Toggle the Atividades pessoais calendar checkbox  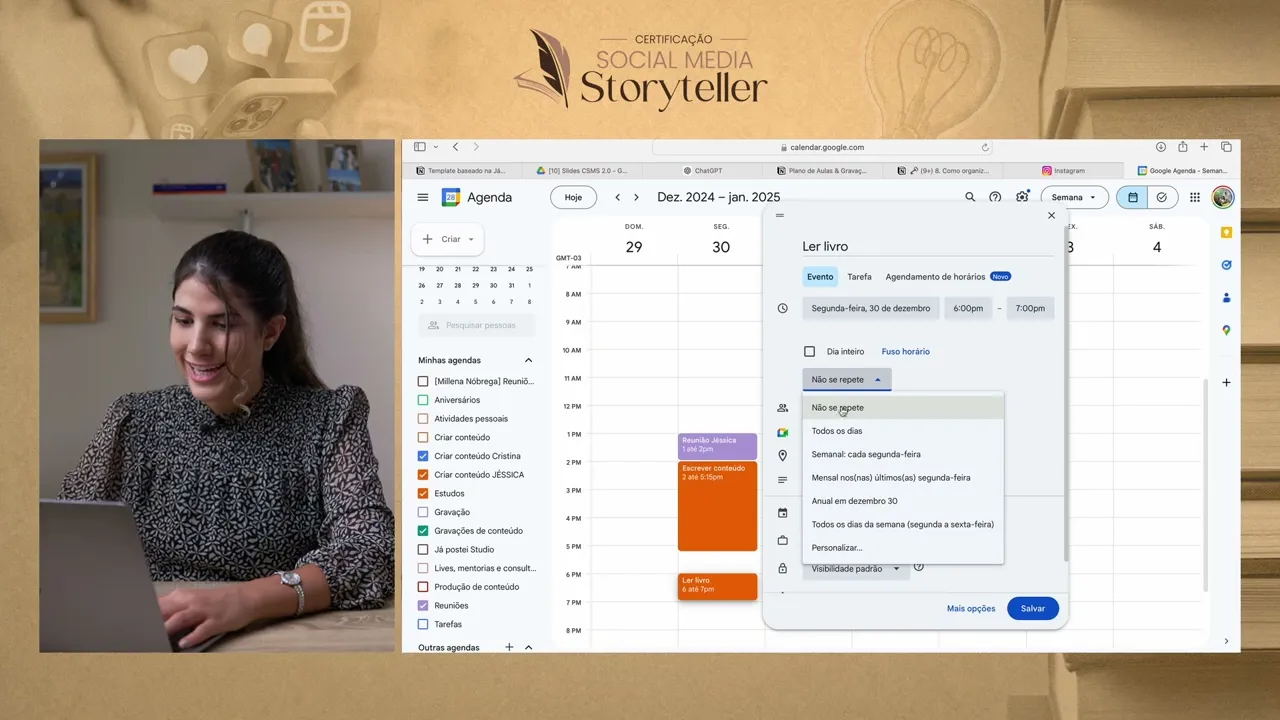click(x=423, y=419)
